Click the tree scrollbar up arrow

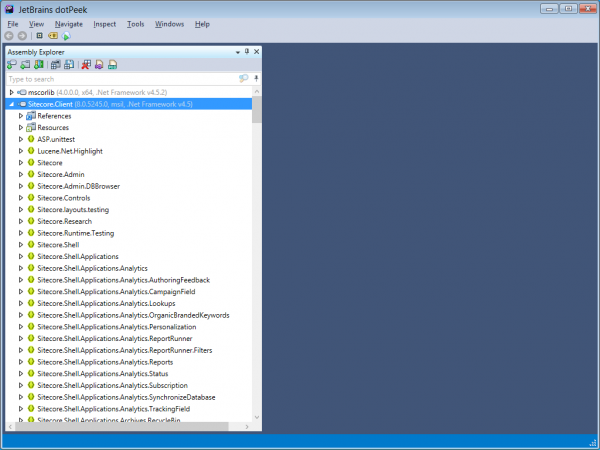click(x=257, y=91)
